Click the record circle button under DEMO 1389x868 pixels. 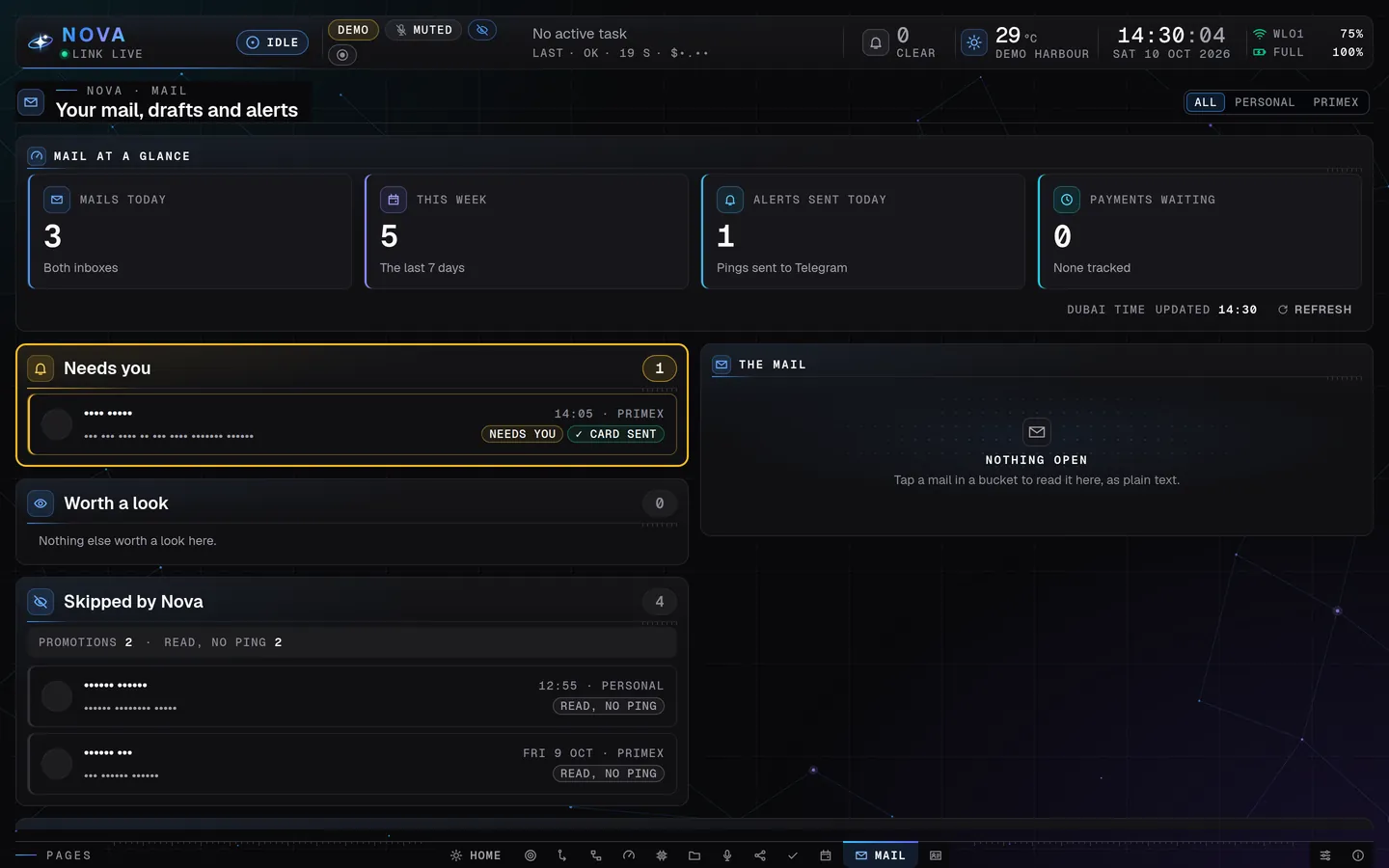342,55
